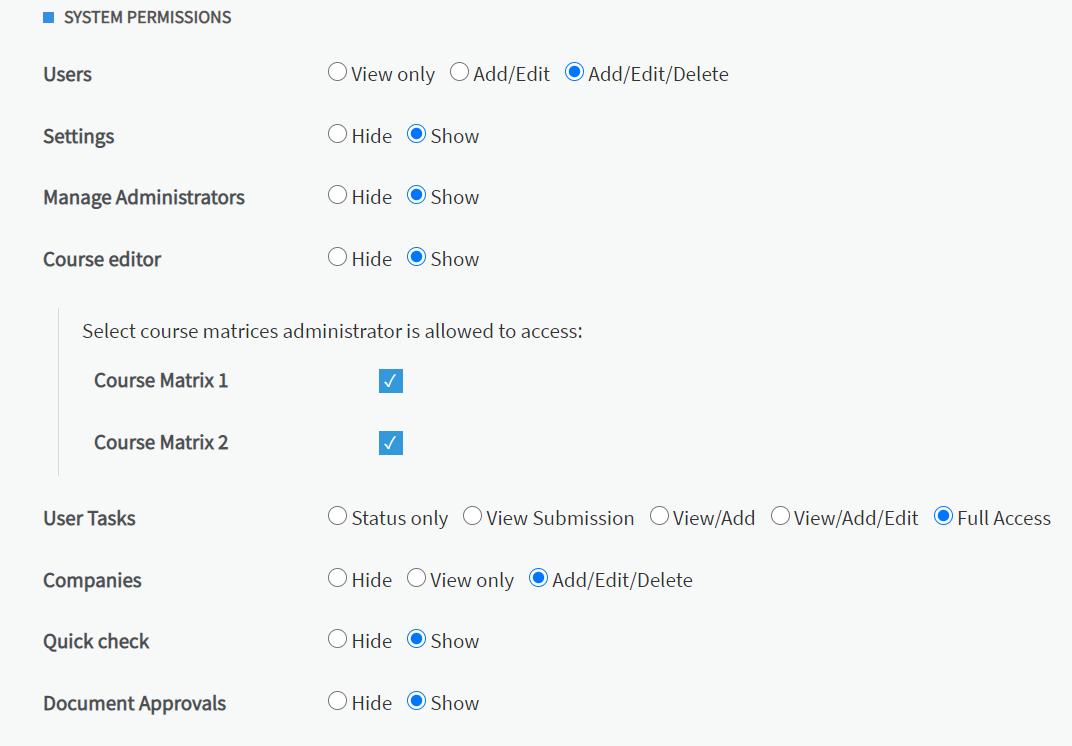Screen dimensions: 1072x746
Task: Grant Full Access for User Tasks
Action: coord(942,517)
